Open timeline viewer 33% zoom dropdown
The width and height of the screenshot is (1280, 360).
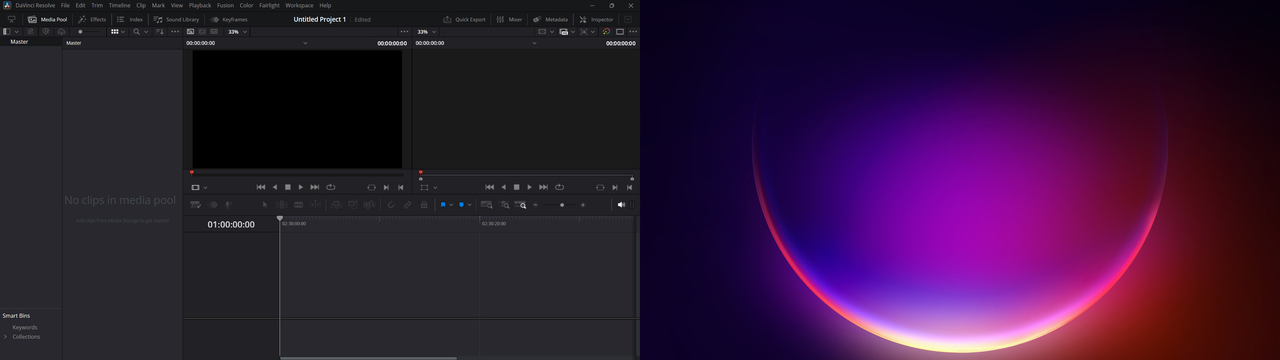tap(427, 32)
